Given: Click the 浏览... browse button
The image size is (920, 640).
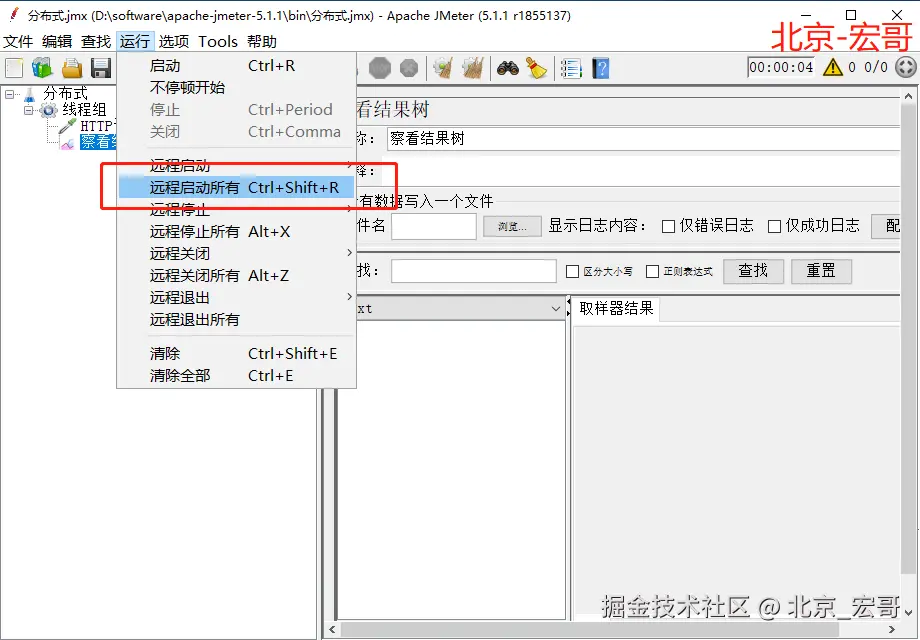Looking at the screenshot, I should tap(512, 226).
